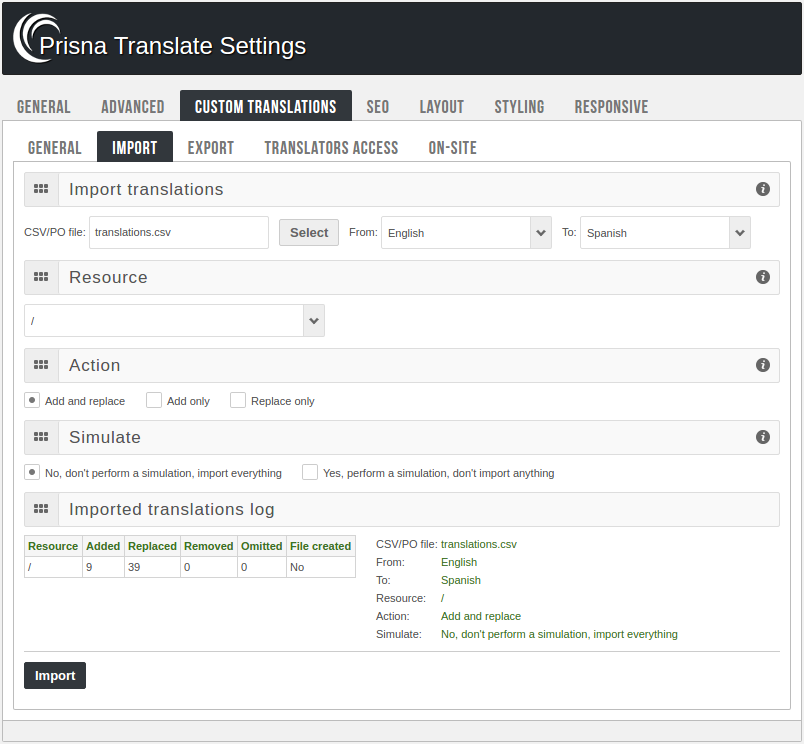Click 'Add and replace' value in log summary

tap(481, 616)
